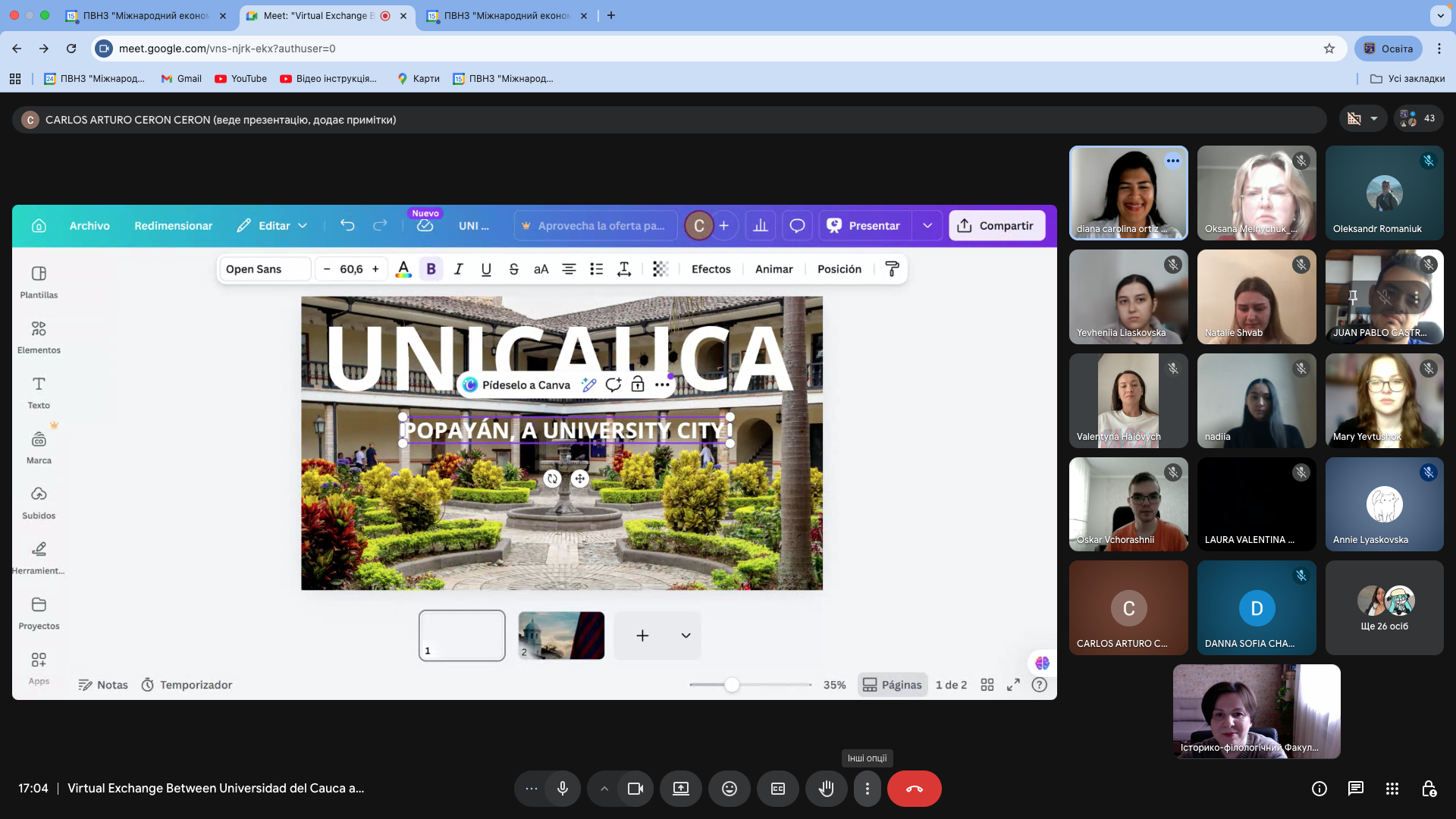
Task: Open the layout dropdown arrow in Meet
Action: tap(1373, 118)
